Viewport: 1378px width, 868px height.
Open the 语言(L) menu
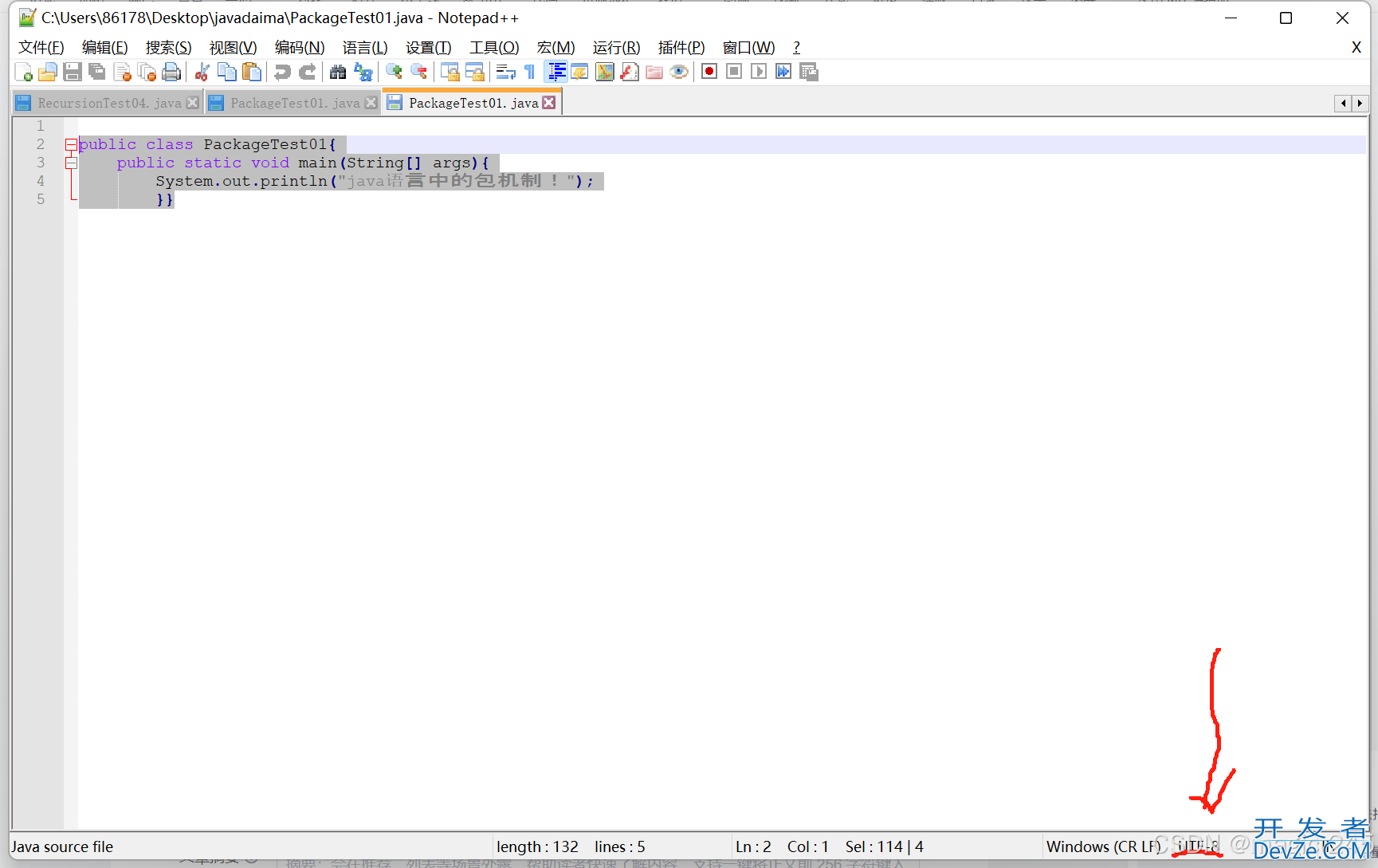[365, 48]
